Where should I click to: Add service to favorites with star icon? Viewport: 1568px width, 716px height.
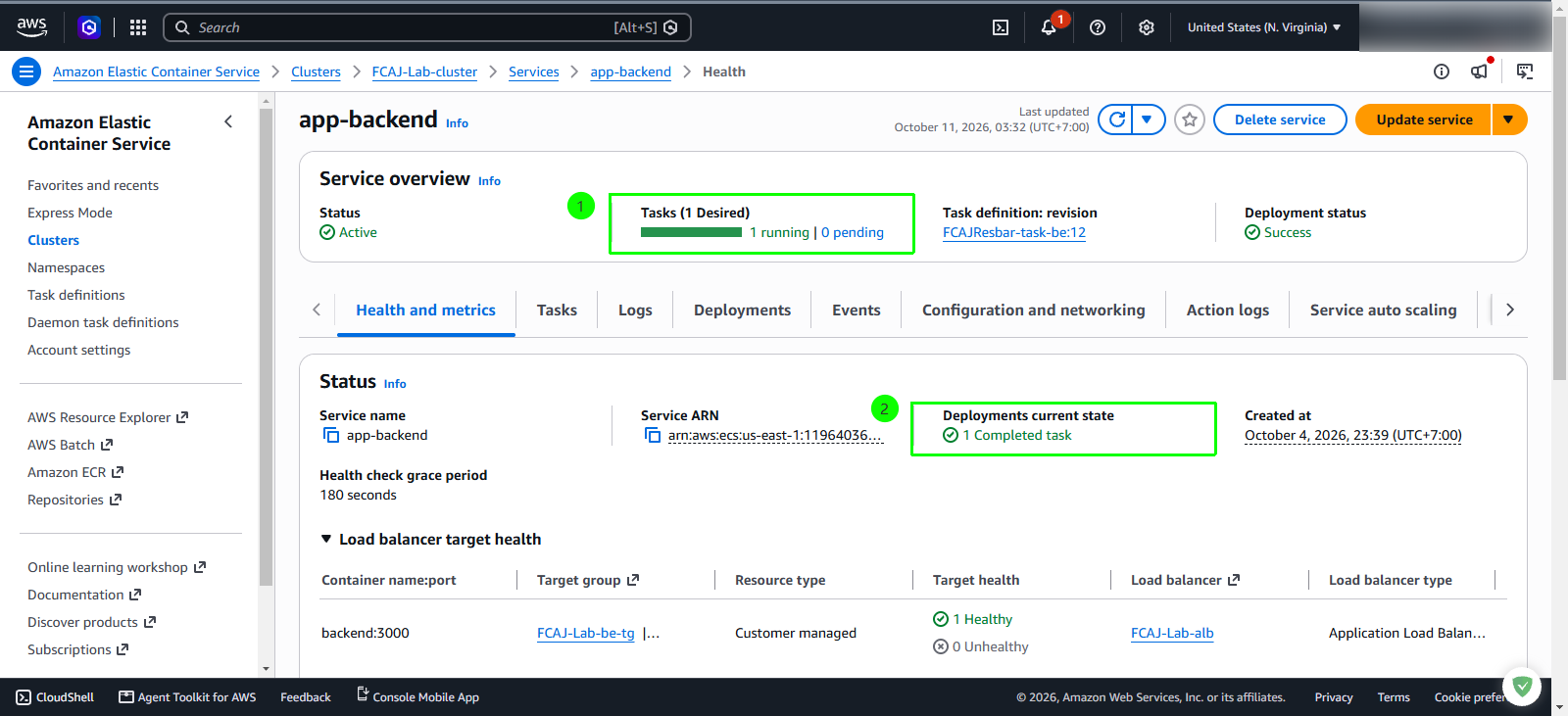1190,119
